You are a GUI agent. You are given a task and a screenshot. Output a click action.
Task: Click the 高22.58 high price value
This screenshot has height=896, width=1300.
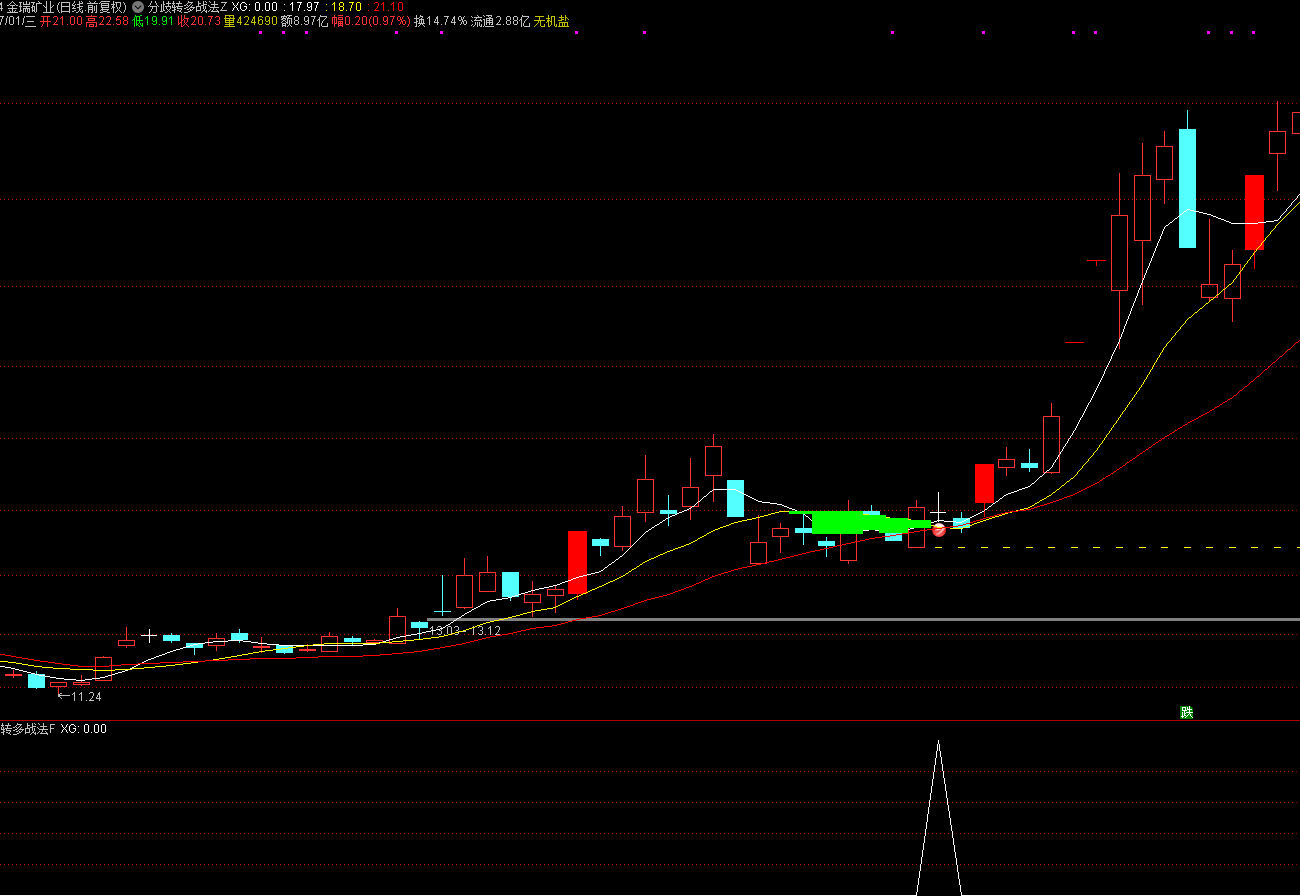coord(106,21)
